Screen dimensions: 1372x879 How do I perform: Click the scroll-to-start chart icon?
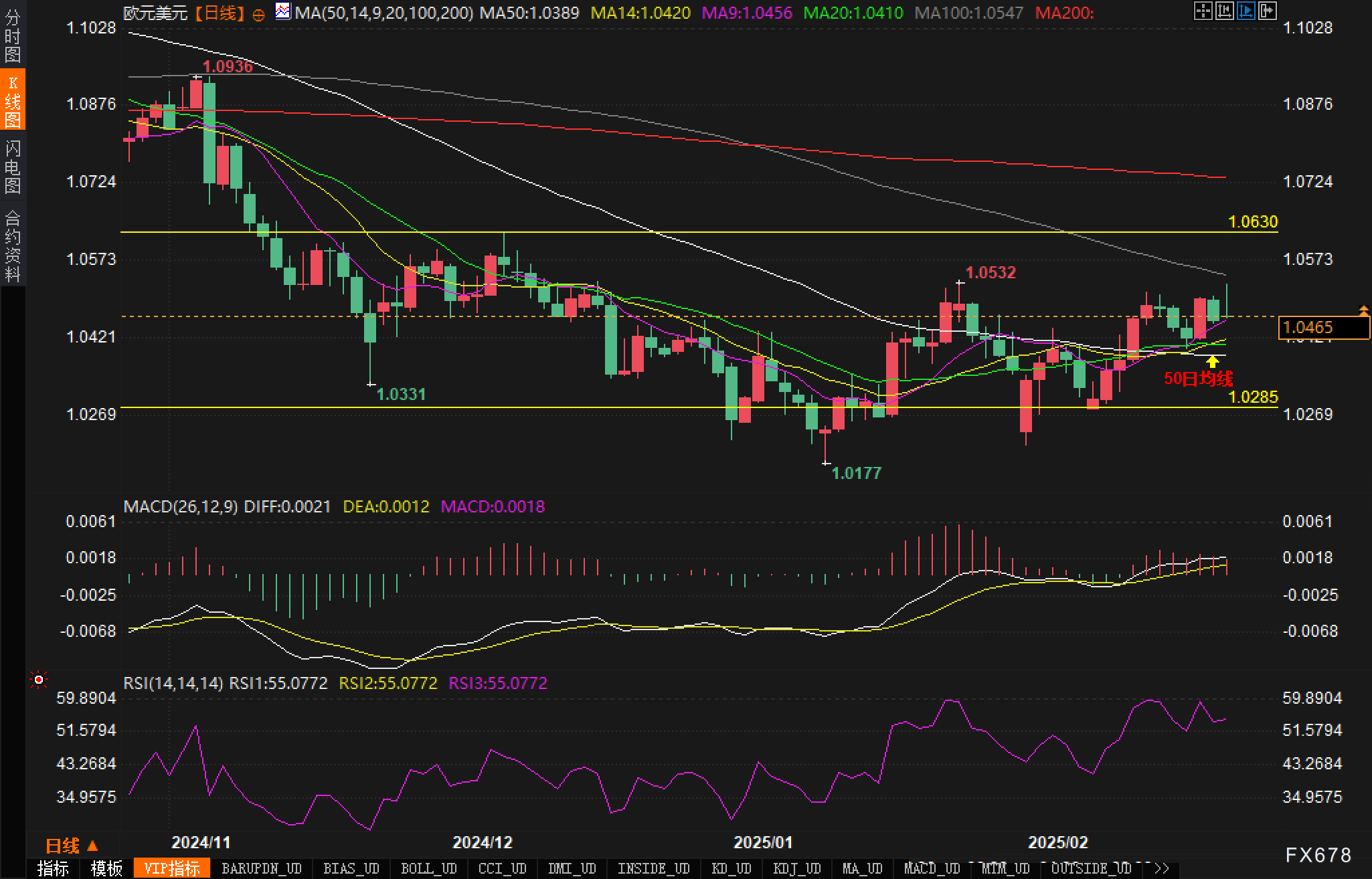pos(1224,11)
